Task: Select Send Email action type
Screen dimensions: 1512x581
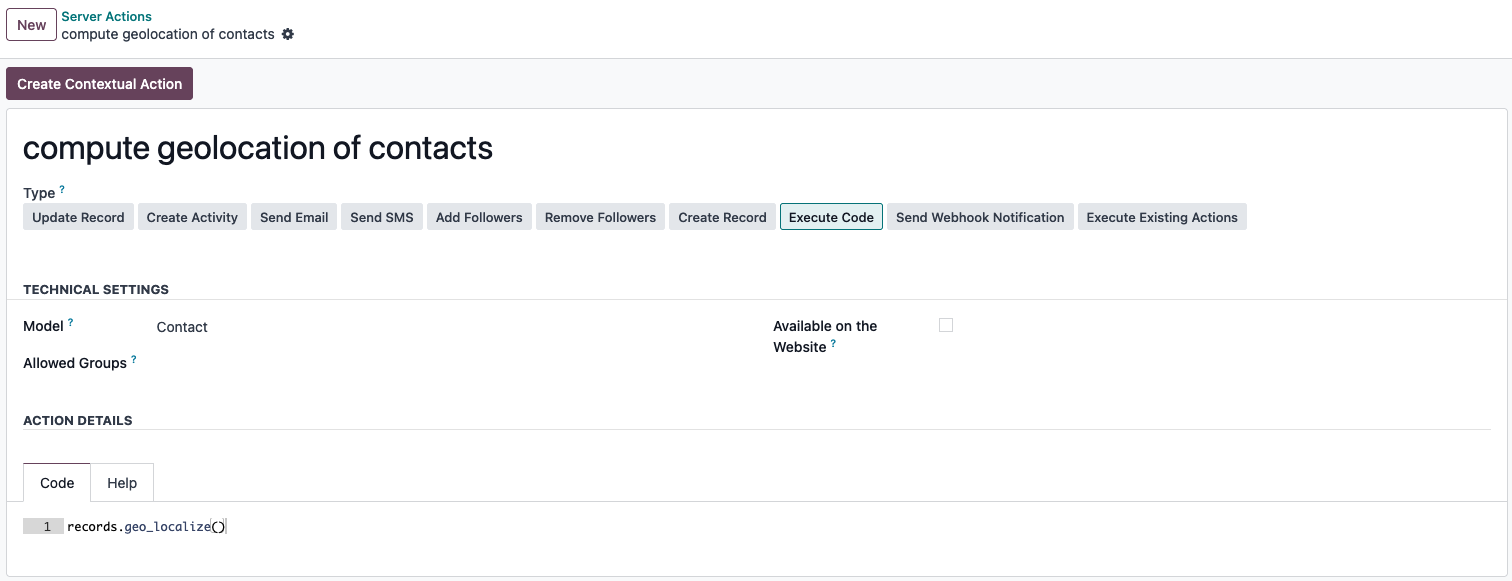Action: pos(294,217)
